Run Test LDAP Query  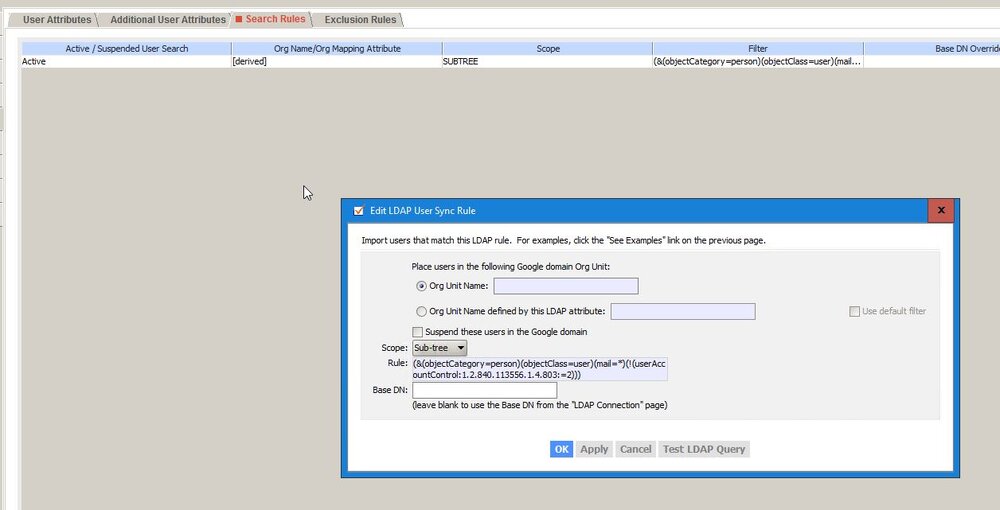[x=704, y=449]
